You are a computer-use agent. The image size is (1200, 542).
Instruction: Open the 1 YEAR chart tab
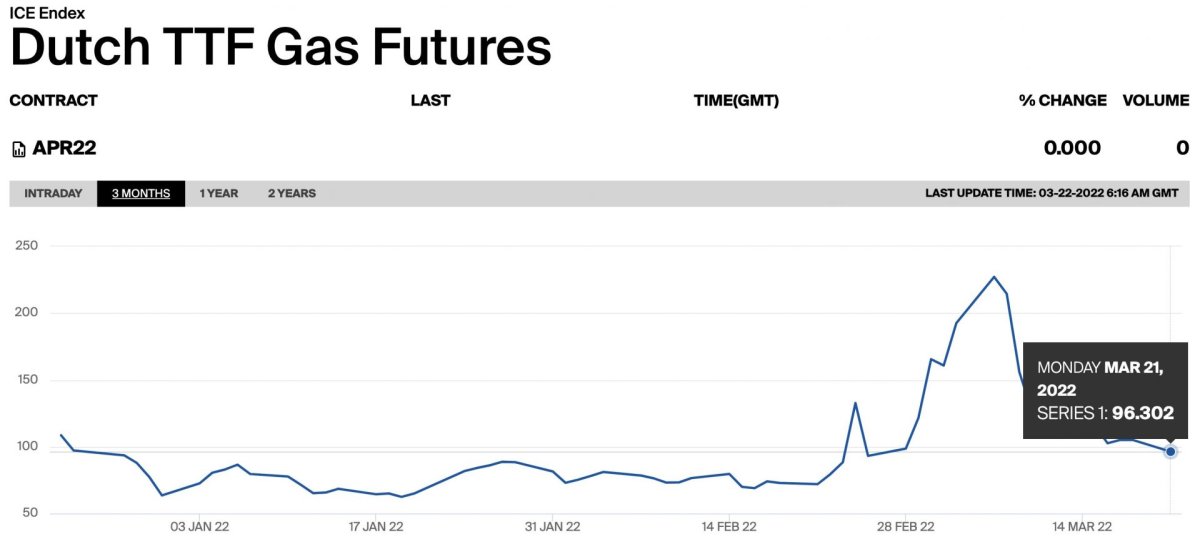[218, 193]
